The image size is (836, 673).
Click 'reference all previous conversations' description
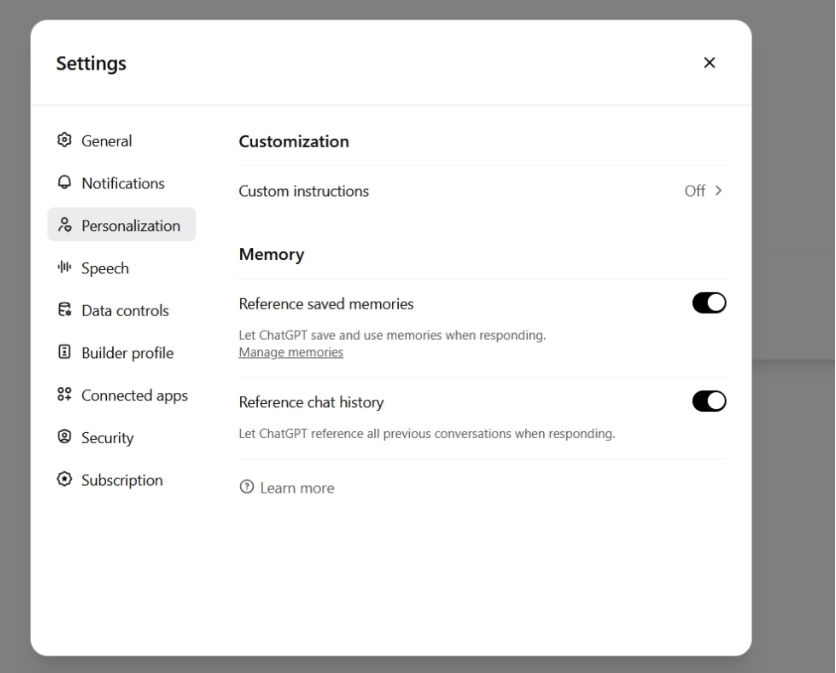coord(427,434)
